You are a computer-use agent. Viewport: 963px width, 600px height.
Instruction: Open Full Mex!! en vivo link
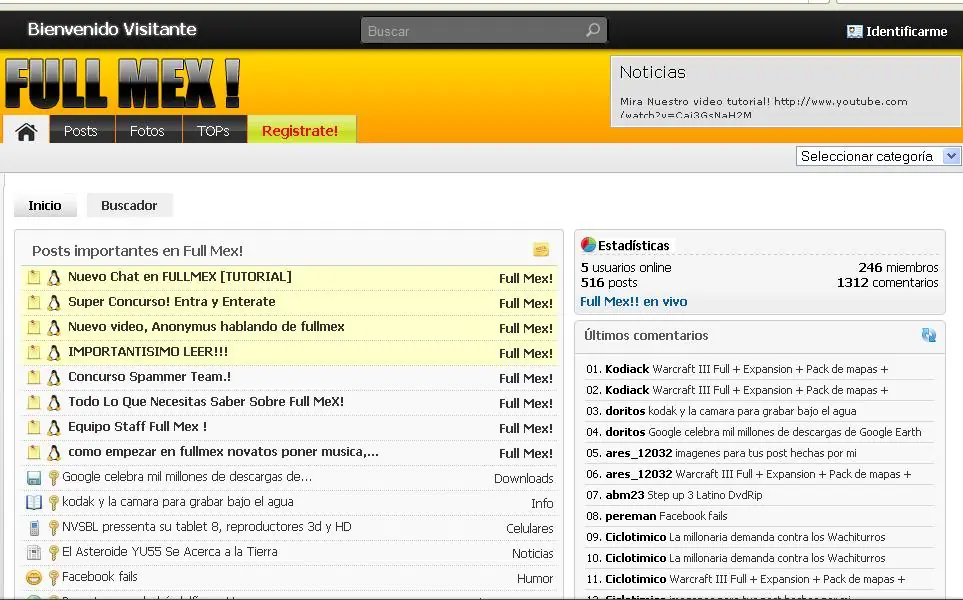pyautogui.click(x=633, y=302)
